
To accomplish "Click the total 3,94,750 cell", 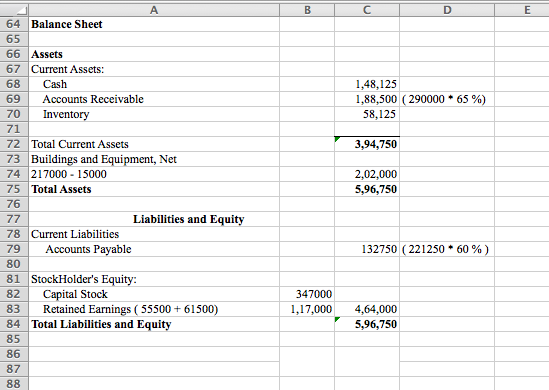I will point(367,144).
